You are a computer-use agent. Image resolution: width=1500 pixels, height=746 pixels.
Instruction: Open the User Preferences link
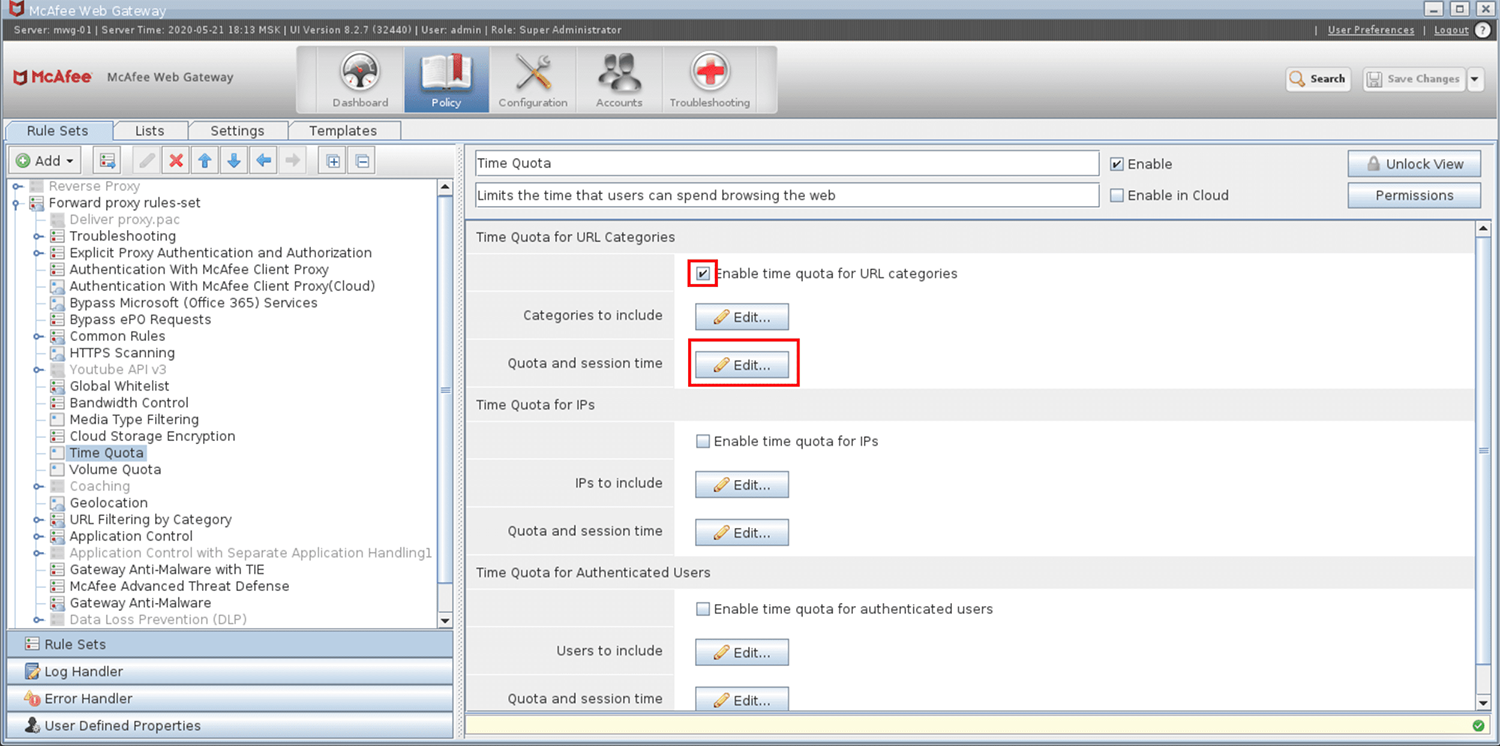(x=1371, y=30)
